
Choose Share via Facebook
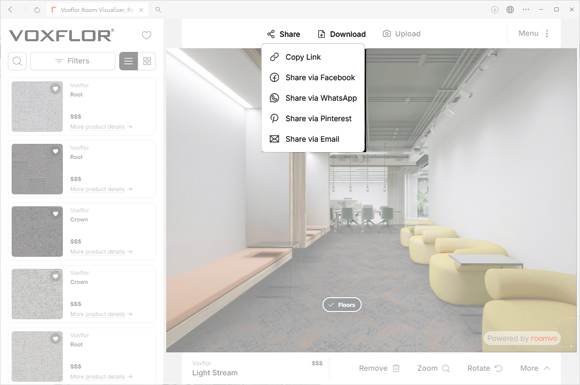pyautogui.click(x=313, y=78)
